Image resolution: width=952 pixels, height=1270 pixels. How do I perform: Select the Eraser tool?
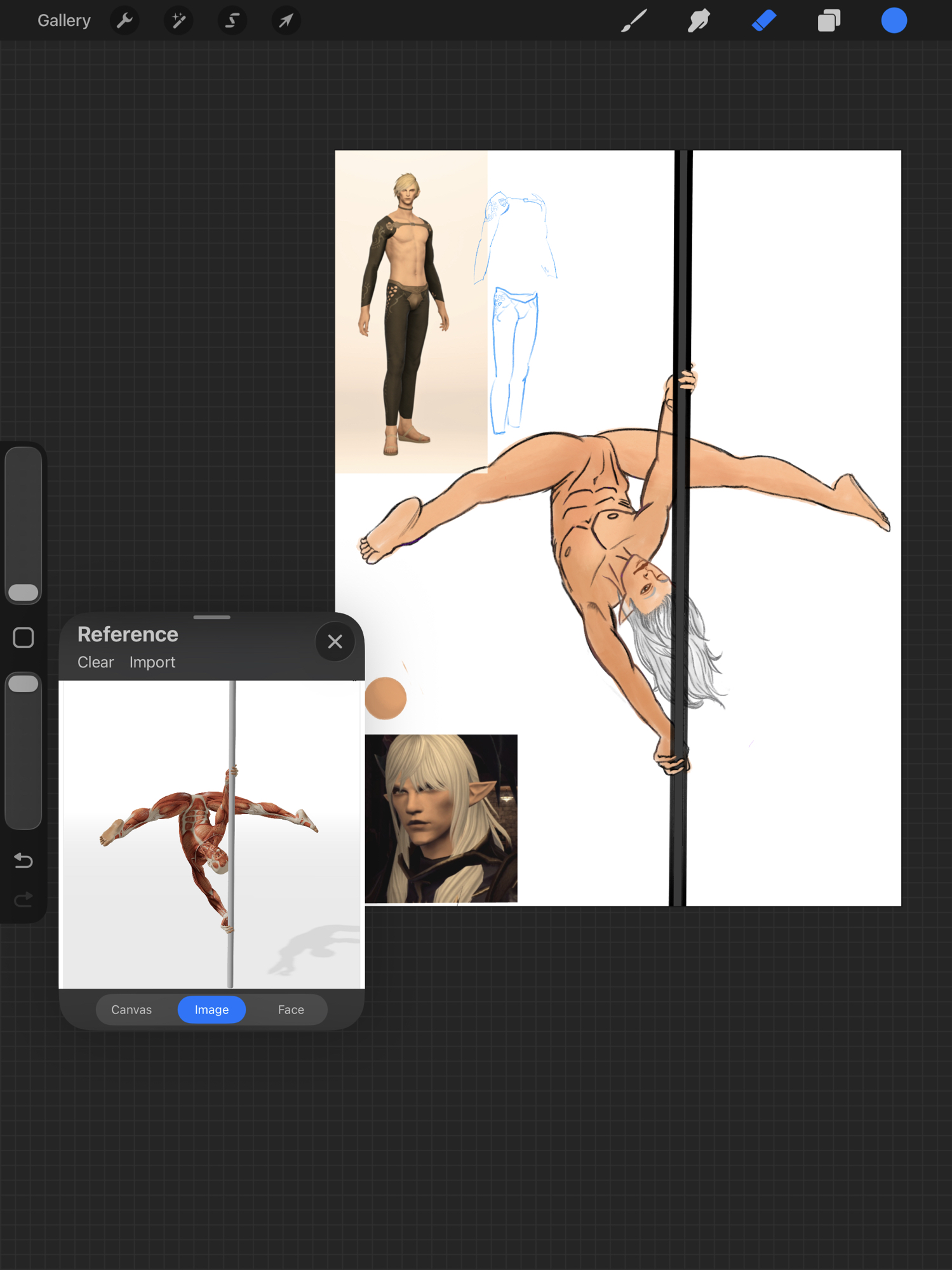[x=764, y=21]
